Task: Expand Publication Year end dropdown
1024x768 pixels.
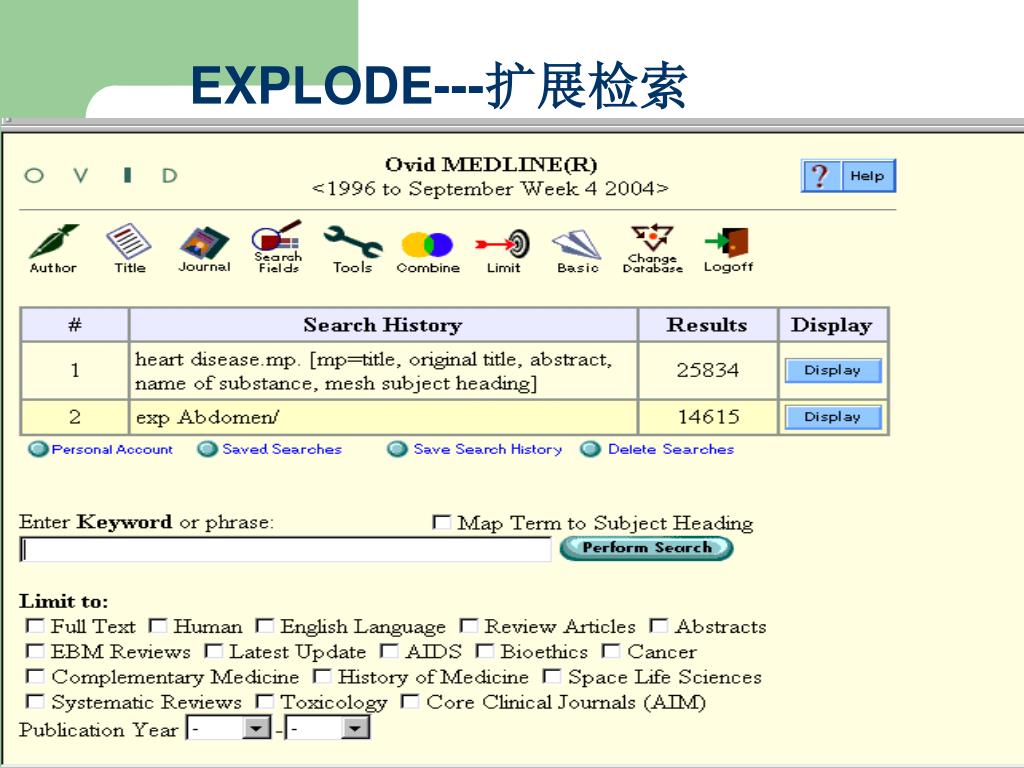Action: coord(355,728)
